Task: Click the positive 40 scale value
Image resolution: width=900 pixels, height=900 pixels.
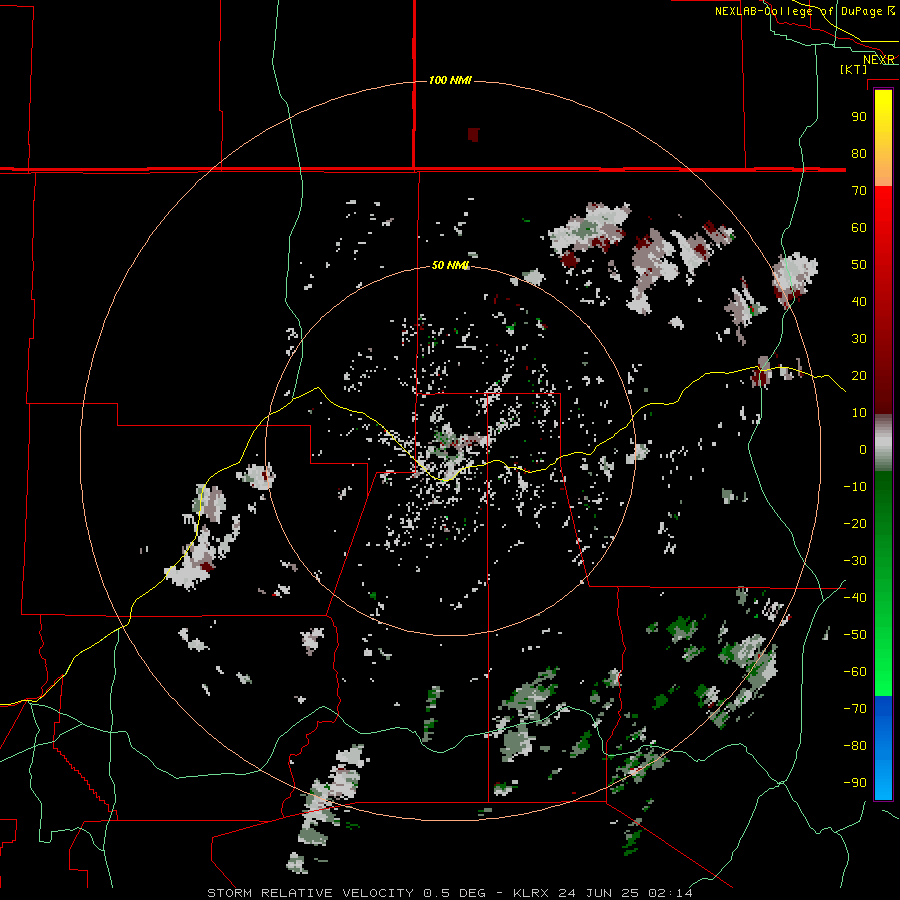Action: [859, 302]
